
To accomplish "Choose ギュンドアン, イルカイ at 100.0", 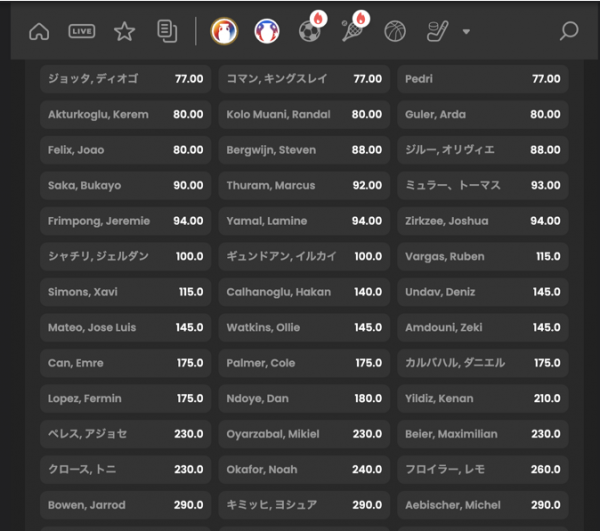I will point(304,256).
